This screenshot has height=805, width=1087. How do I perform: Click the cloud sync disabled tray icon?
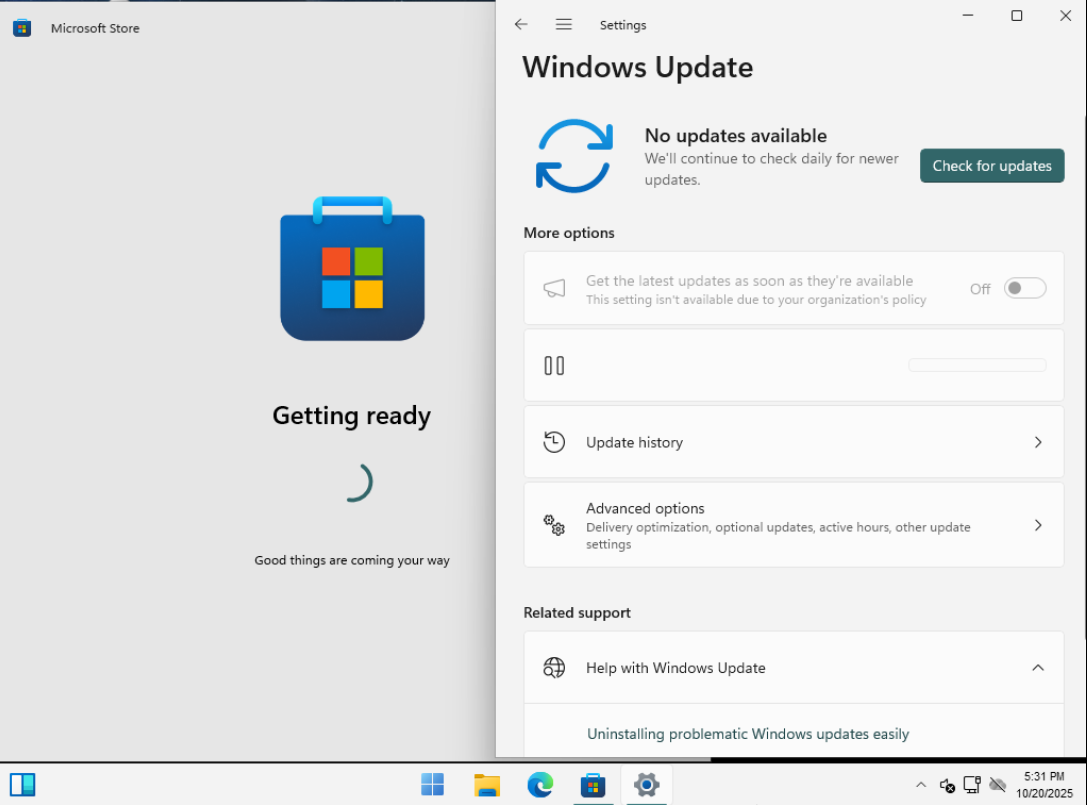(x=998, y=785)
